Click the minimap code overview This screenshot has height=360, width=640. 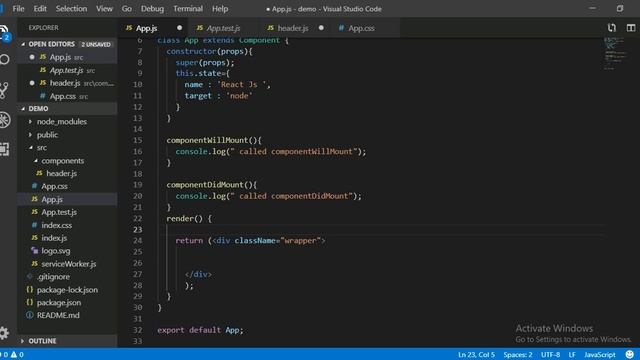pyautogui.click(x=615, y=53)
